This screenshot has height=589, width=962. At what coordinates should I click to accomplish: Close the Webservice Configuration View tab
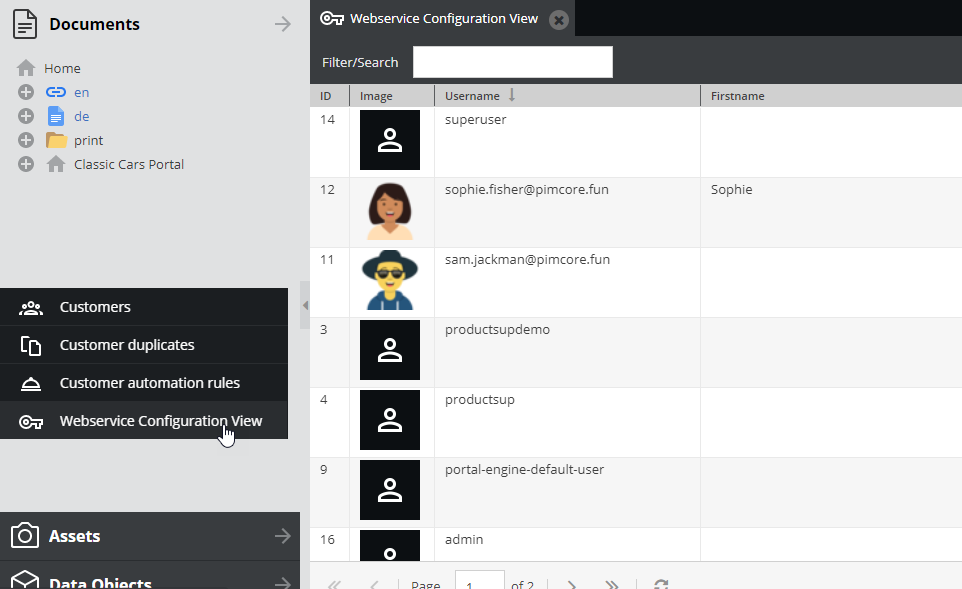coord(559,19)
